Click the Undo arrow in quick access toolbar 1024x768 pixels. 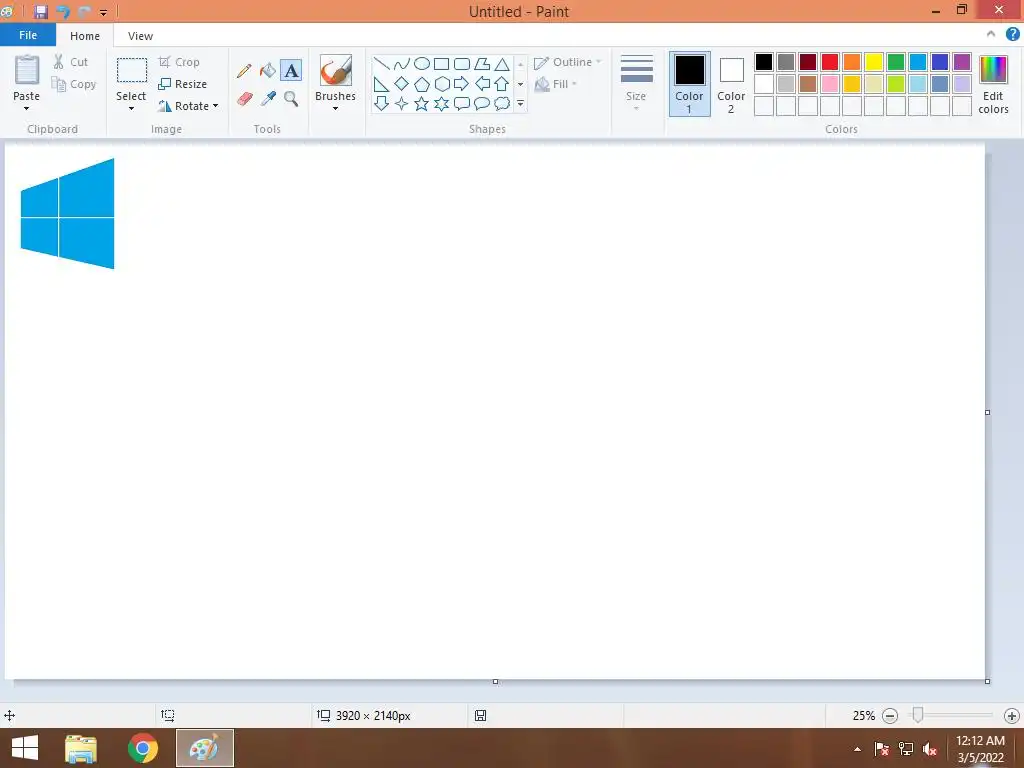click(63, 12)
